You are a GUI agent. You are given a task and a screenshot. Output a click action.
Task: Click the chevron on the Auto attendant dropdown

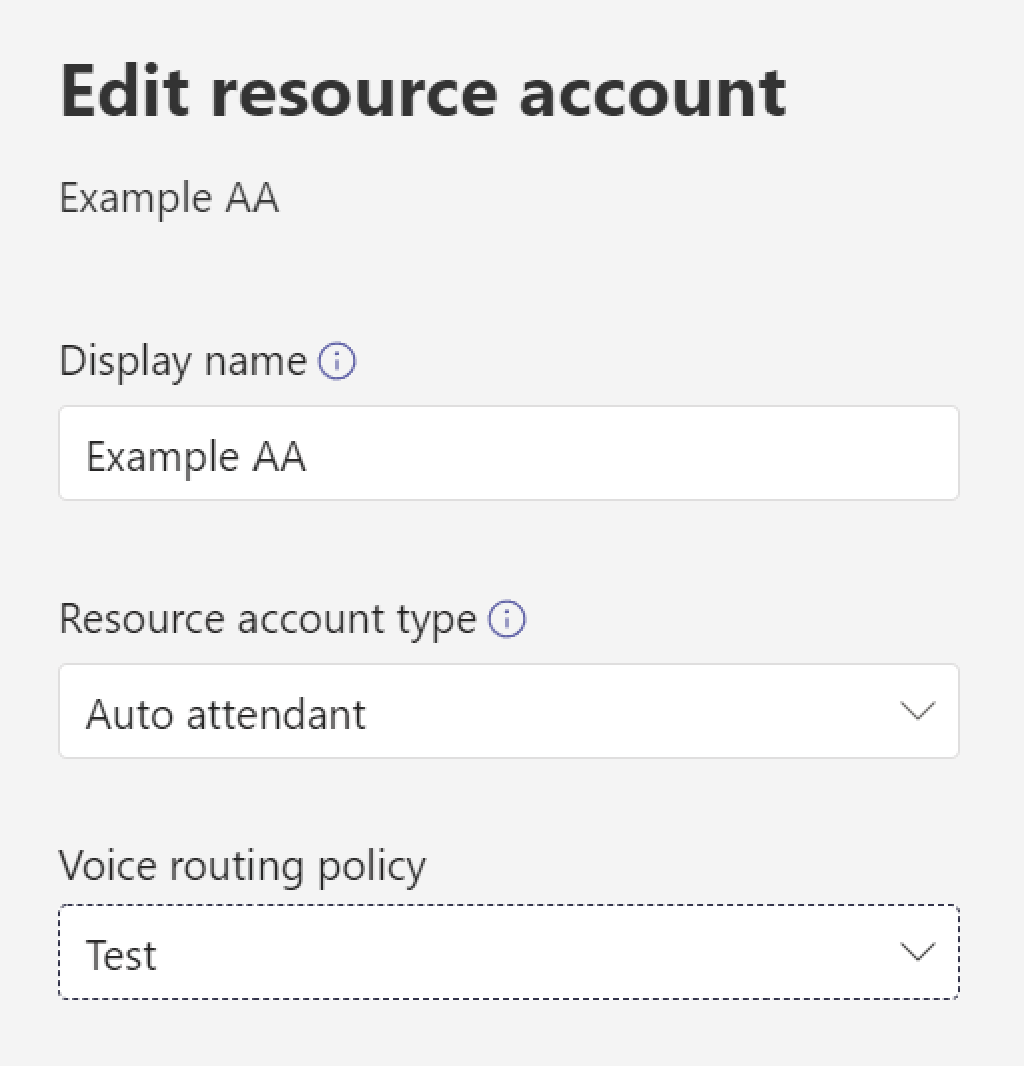[917, 711]
